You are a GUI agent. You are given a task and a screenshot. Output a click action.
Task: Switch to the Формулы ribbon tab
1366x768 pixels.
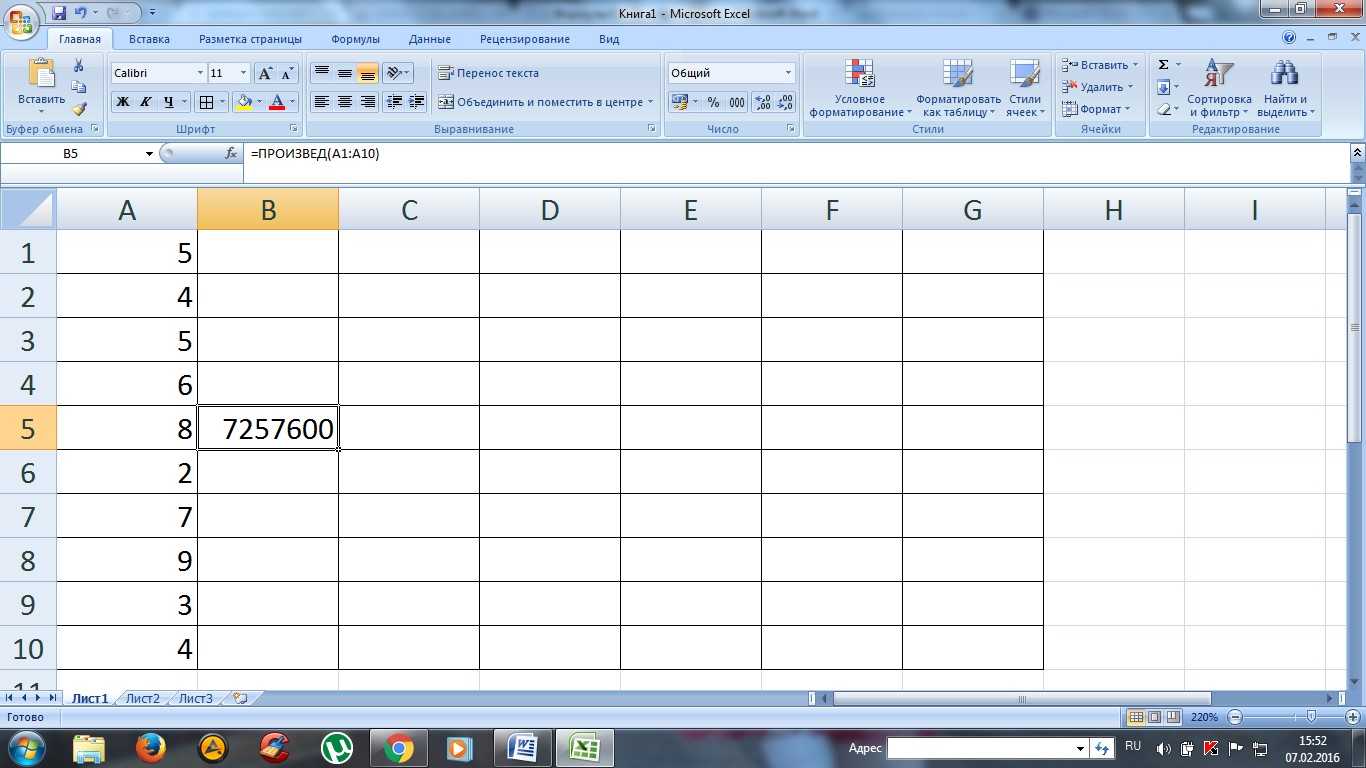[x=355, y=39]
